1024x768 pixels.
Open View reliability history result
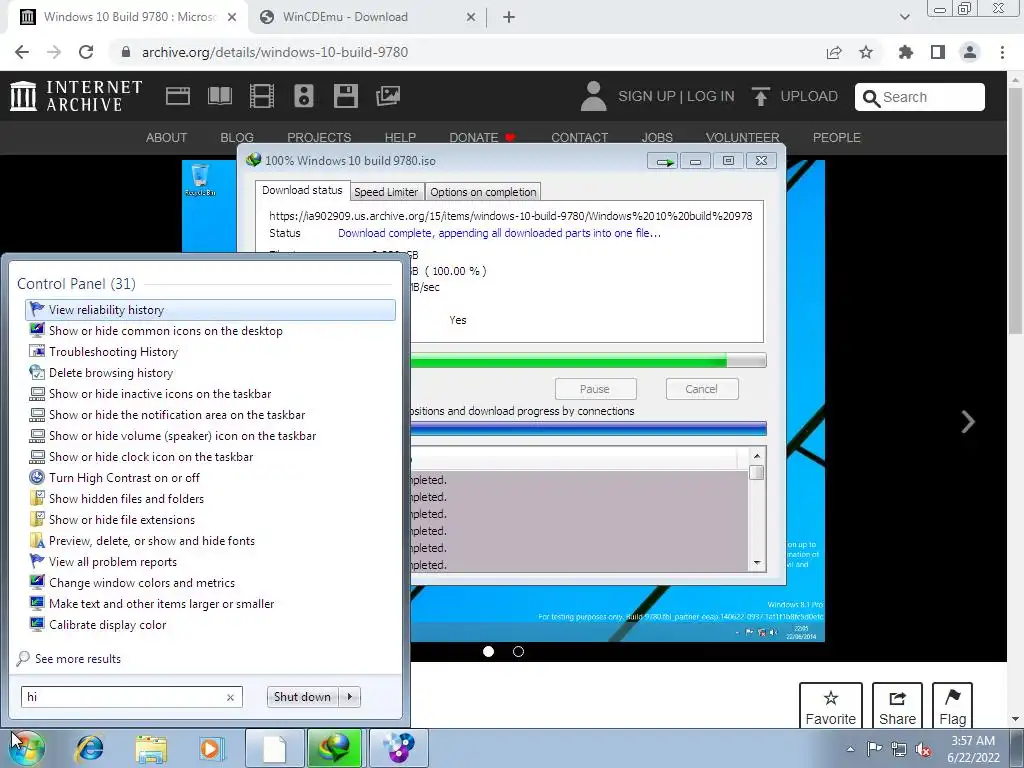pyautogui.click(x=210, y=310)
